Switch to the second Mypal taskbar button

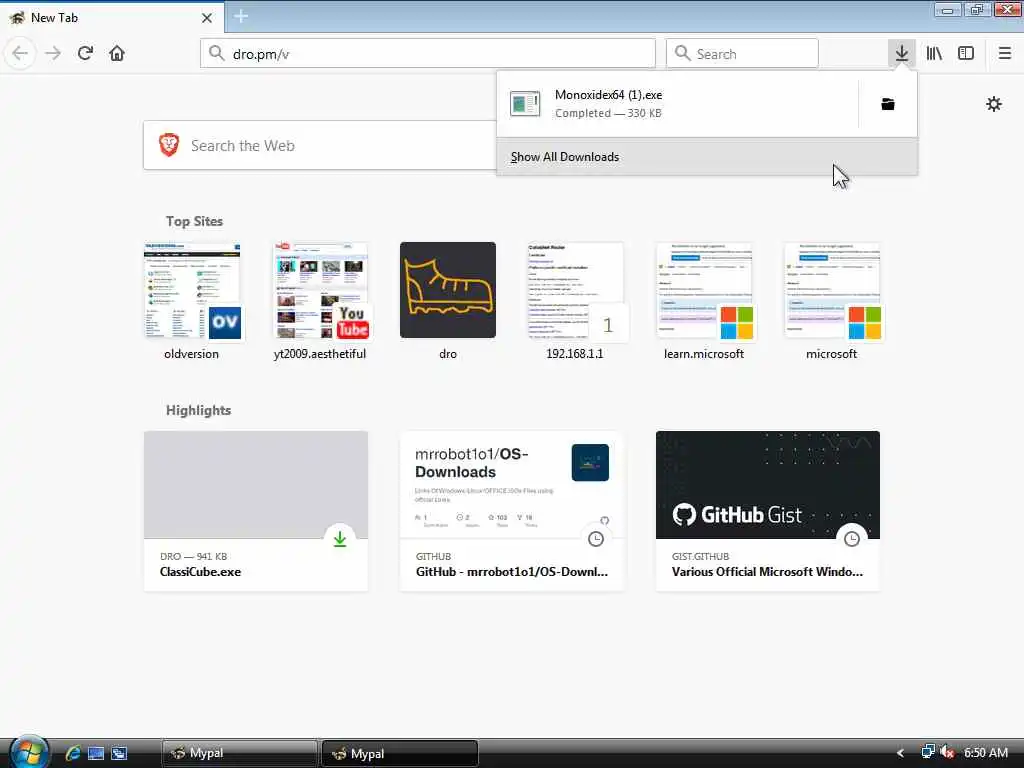(400, 753)
